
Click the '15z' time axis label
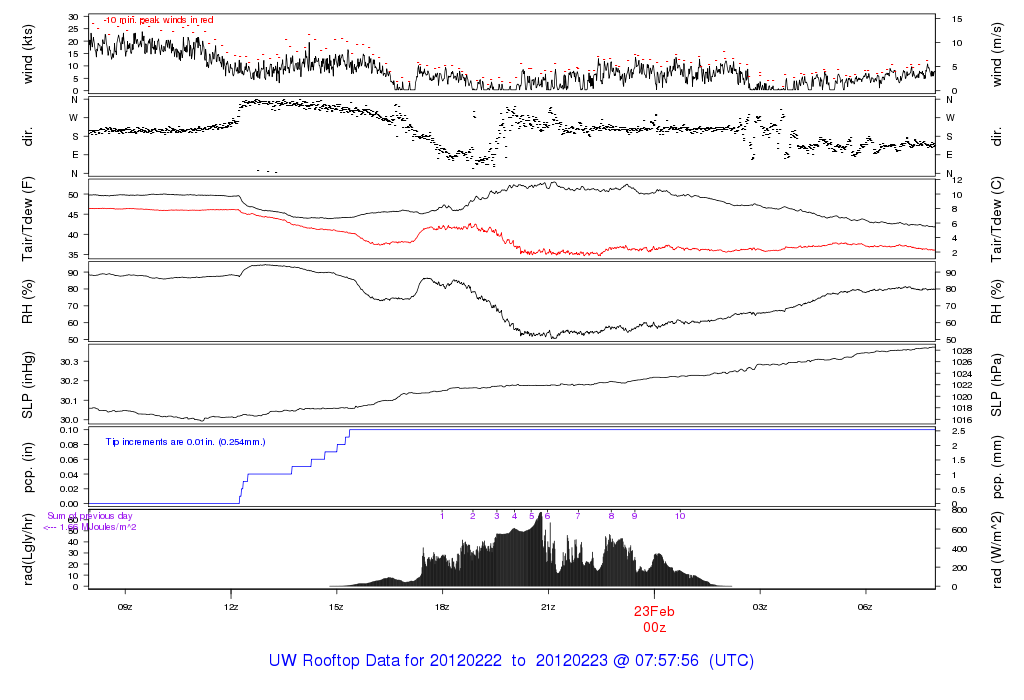coord(336,607)
